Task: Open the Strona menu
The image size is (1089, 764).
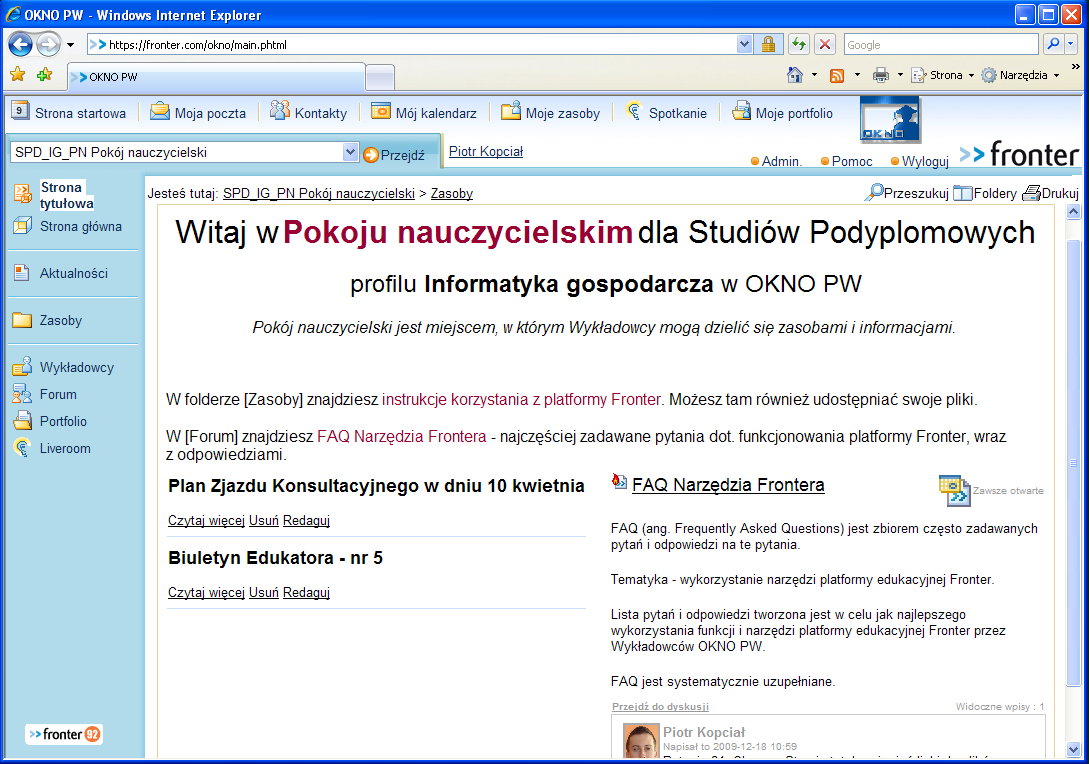Action: (943, 75)
